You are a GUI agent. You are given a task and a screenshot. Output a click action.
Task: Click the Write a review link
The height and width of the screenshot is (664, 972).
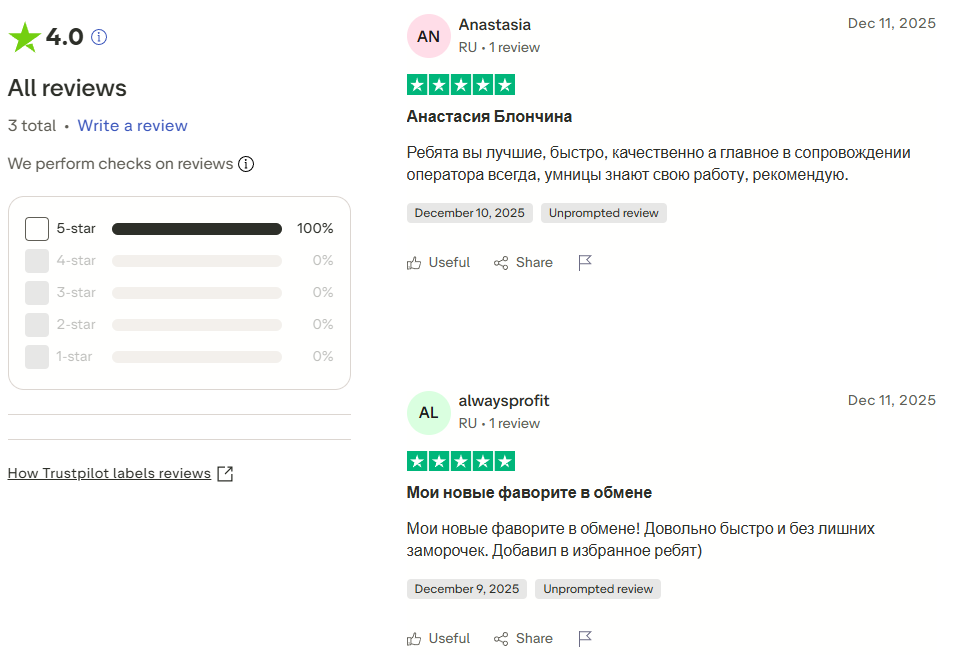tap(132, 126)
